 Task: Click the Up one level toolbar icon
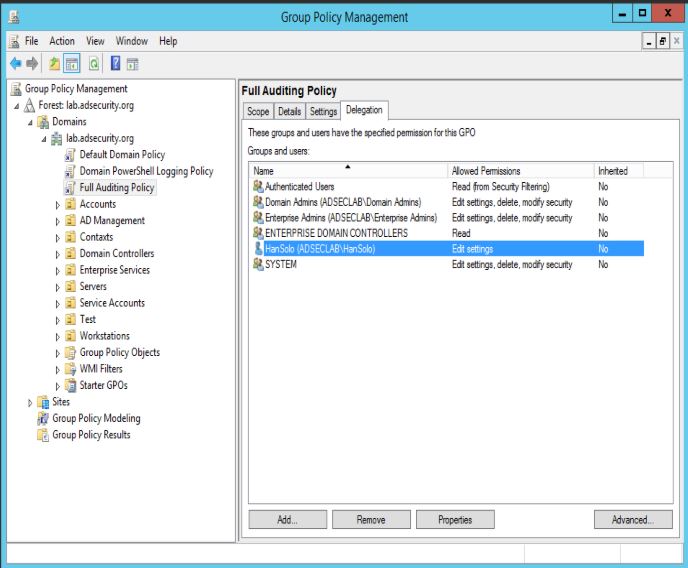click(54, 64)
